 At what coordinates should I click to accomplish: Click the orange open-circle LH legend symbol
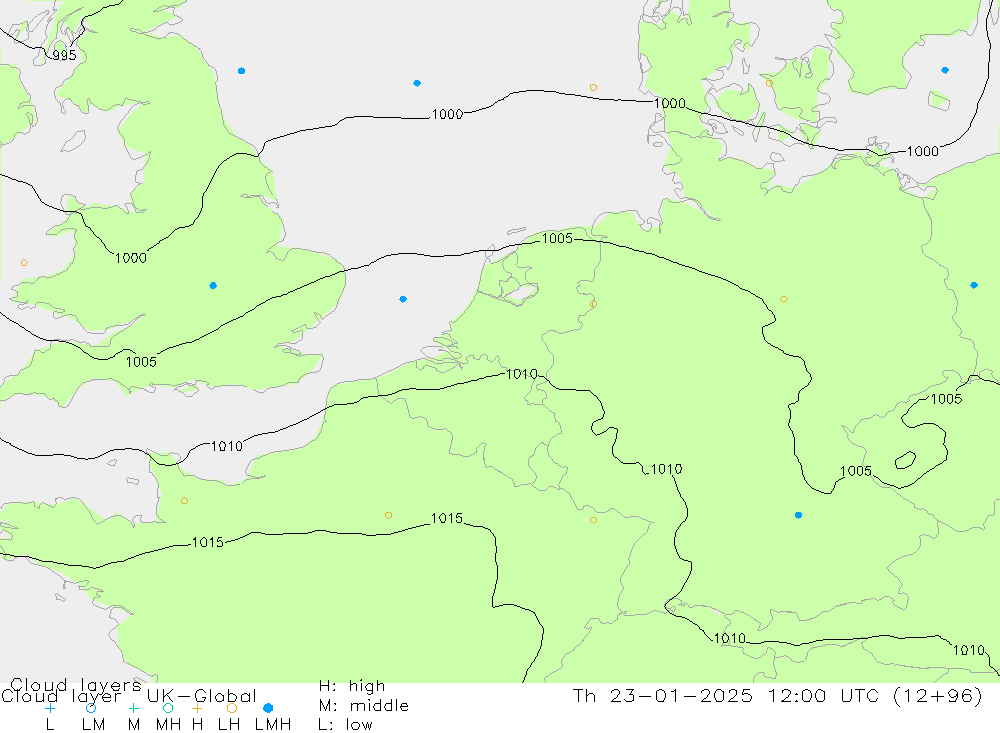click(232, 708)
